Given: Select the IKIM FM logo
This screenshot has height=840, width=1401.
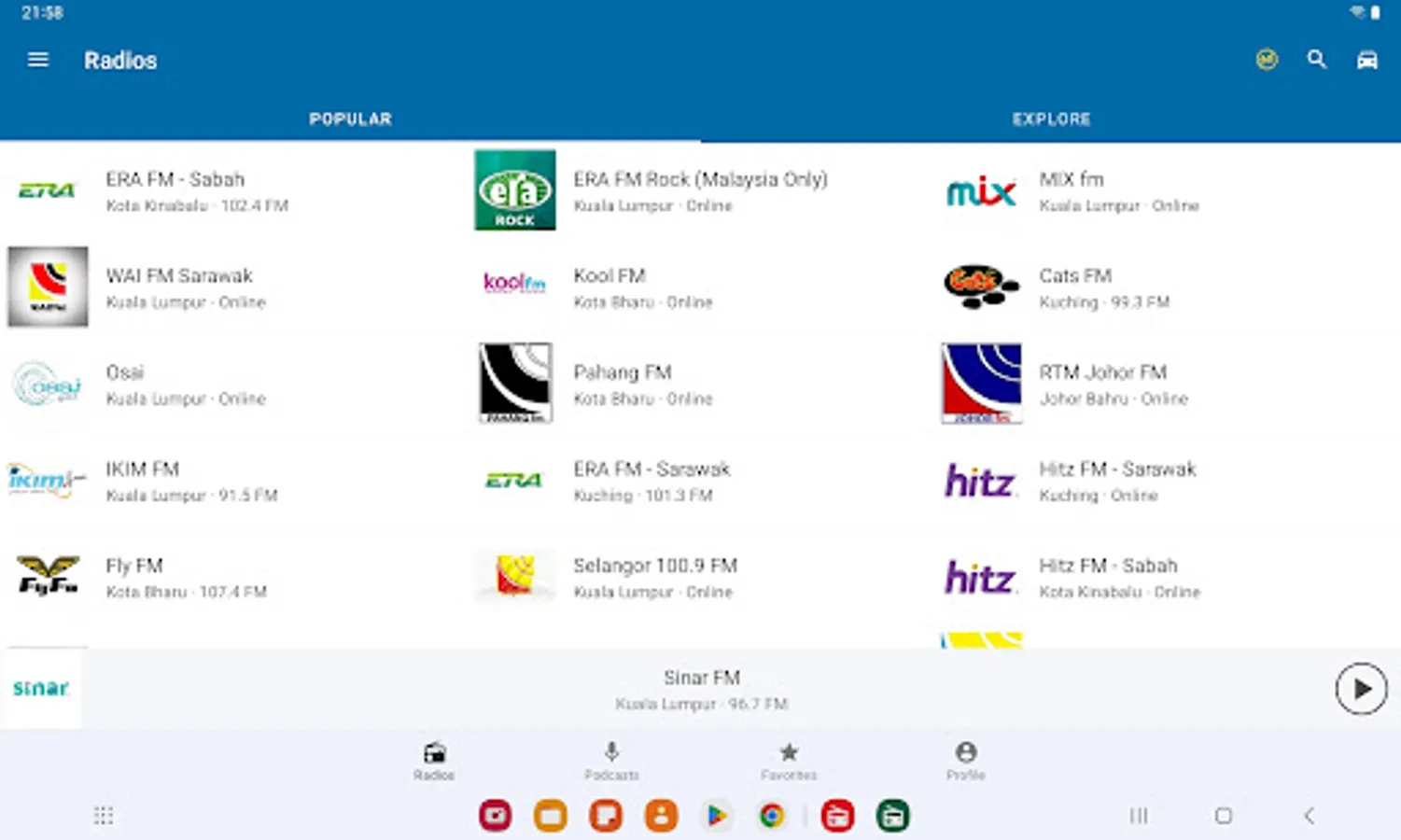Looking at the screenshot, I should pos(46,480).
